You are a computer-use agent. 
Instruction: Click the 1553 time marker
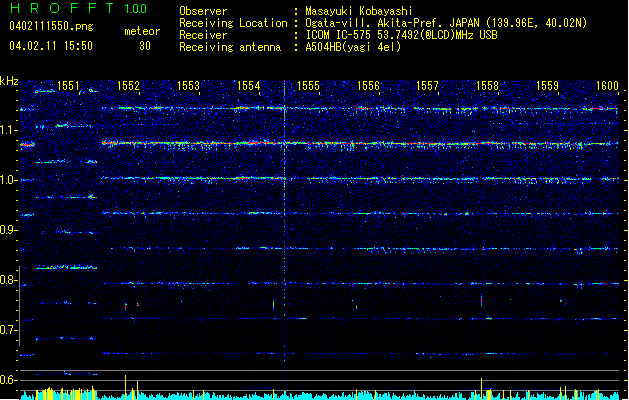188,86
